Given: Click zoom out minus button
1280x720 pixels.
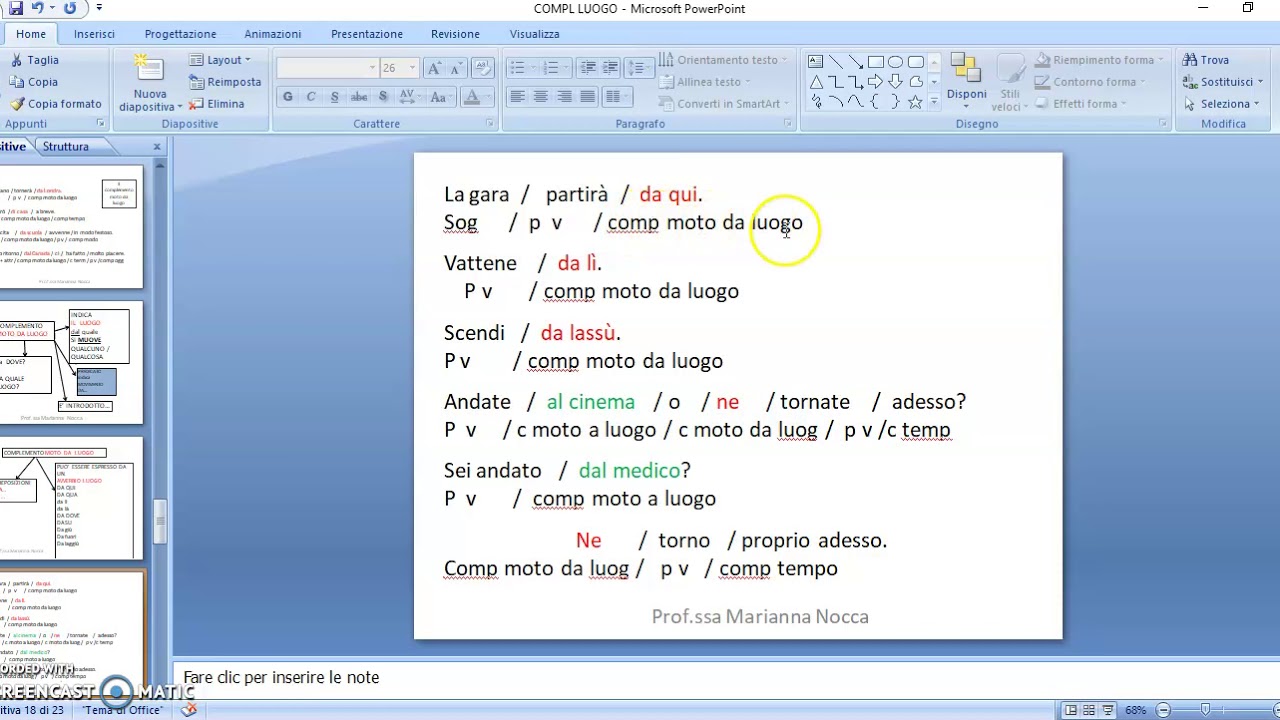Looking at the screenshot, I should click(x=1163, y=710).
